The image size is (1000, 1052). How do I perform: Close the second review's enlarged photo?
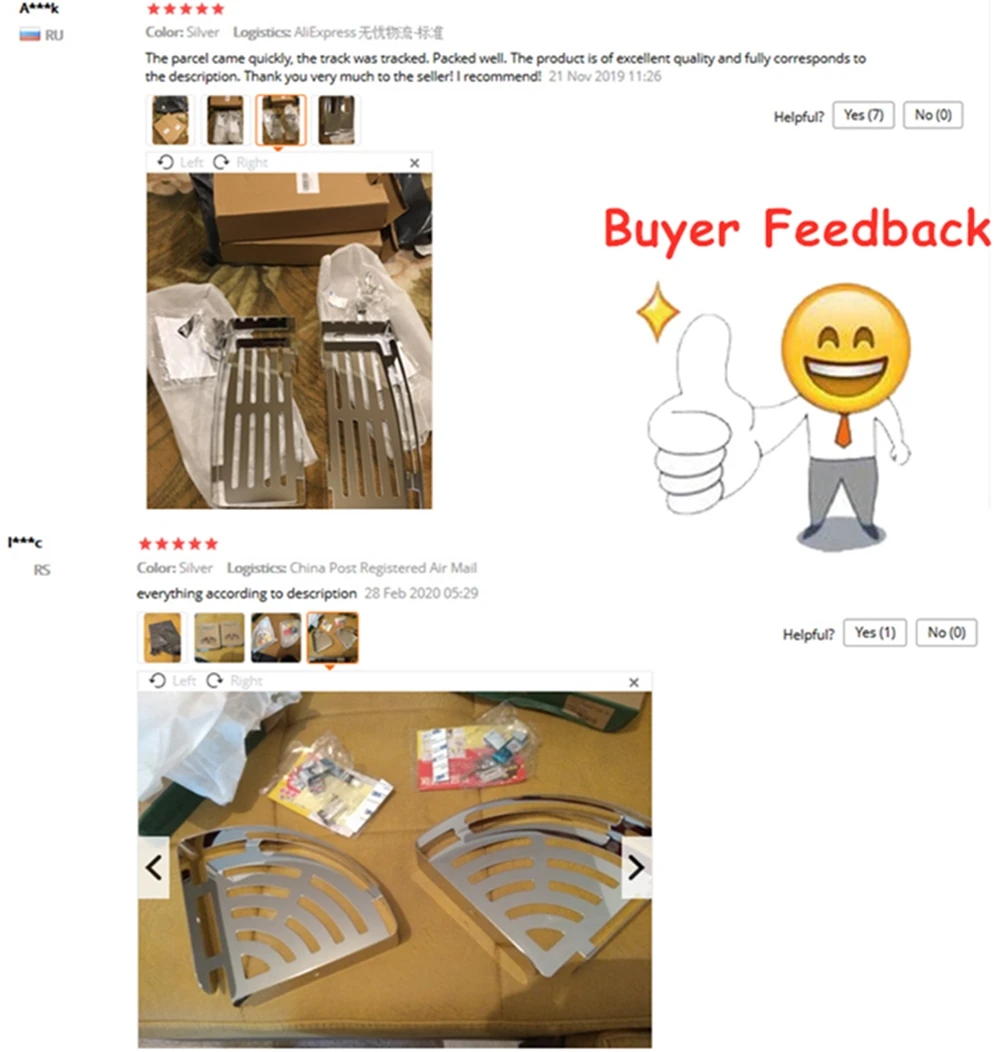[x=634, y=682]
